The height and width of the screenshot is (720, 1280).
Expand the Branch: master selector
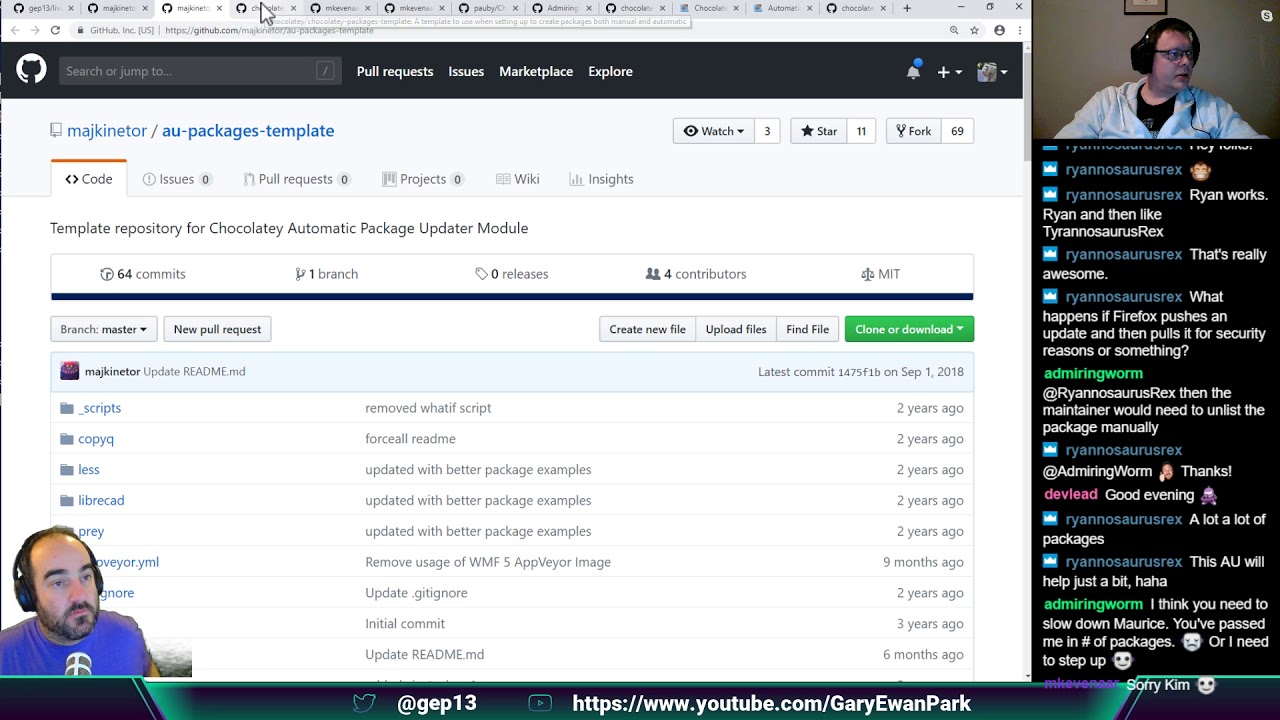103,329
